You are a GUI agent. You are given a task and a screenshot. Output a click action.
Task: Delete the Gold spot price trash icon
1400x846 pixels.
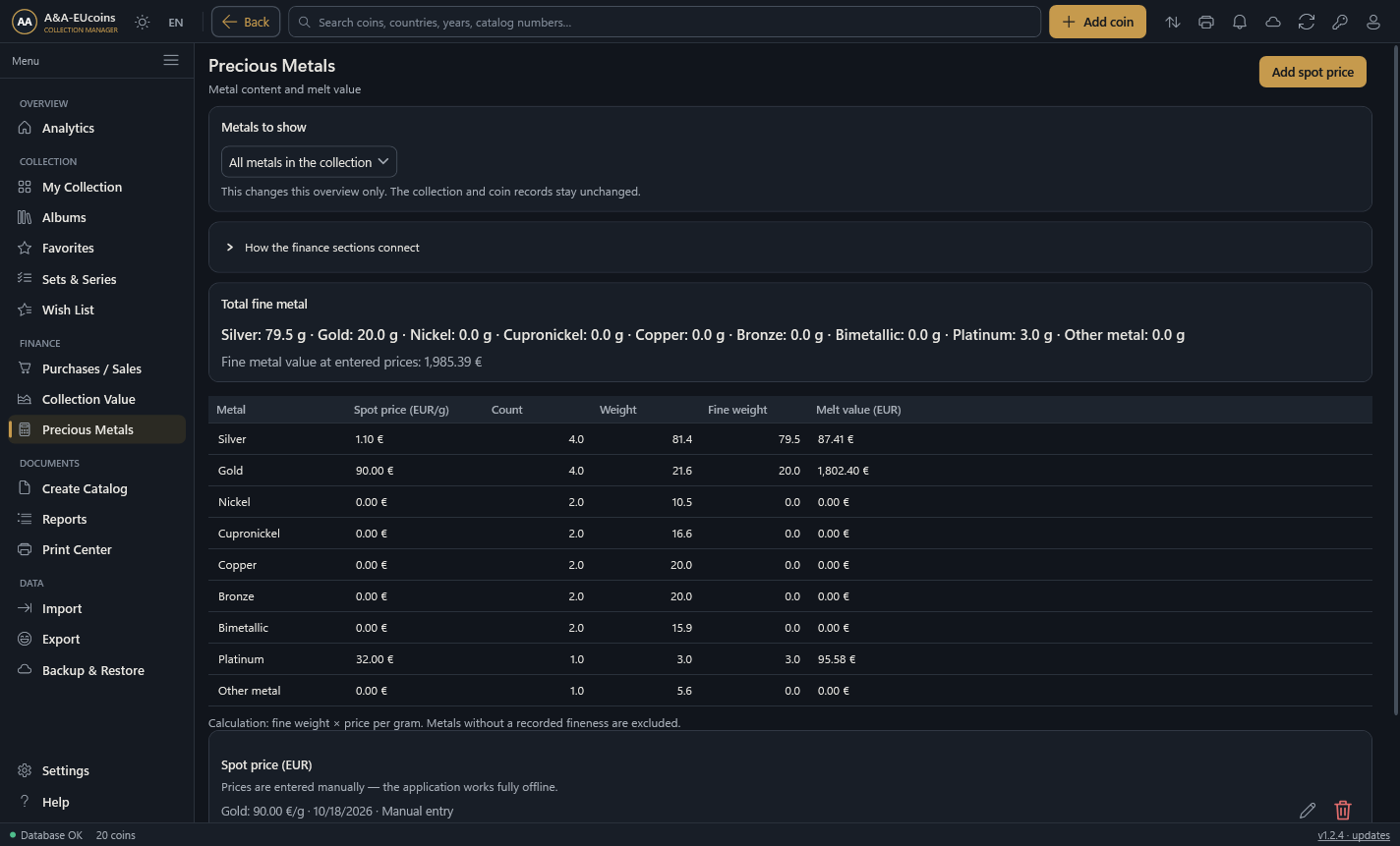1343,810
